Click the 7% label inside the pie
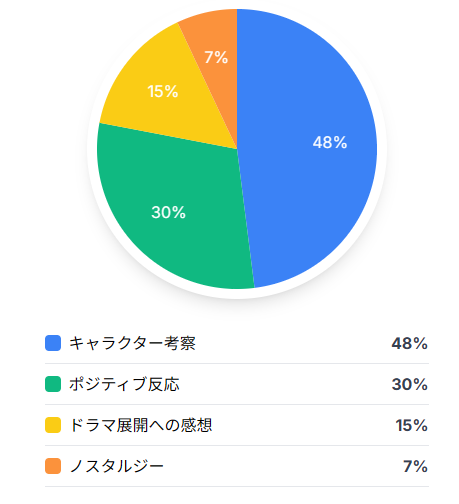Screen dimensions: 459x504 coord(216,57)
